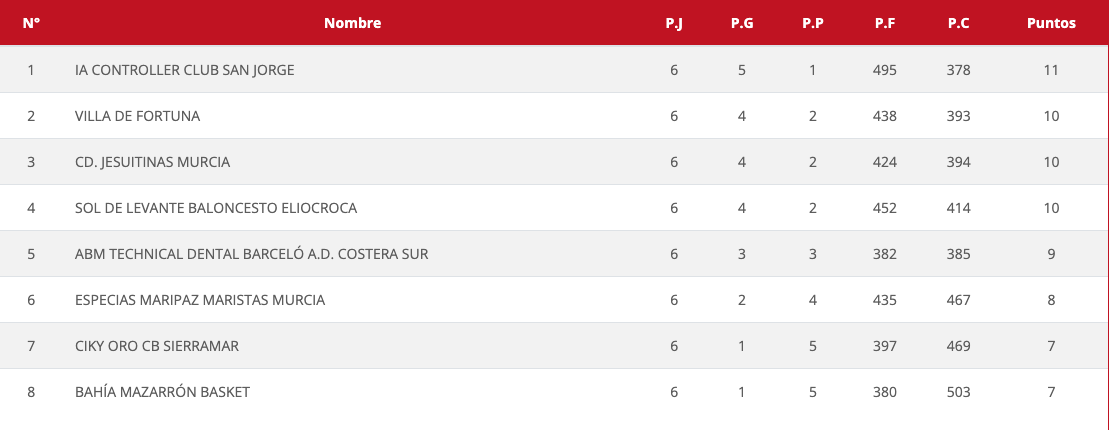Open BAHÍA MAZARRÓN BASKET team
Viewport: 1112px width, 430px height.
point(162,392)
